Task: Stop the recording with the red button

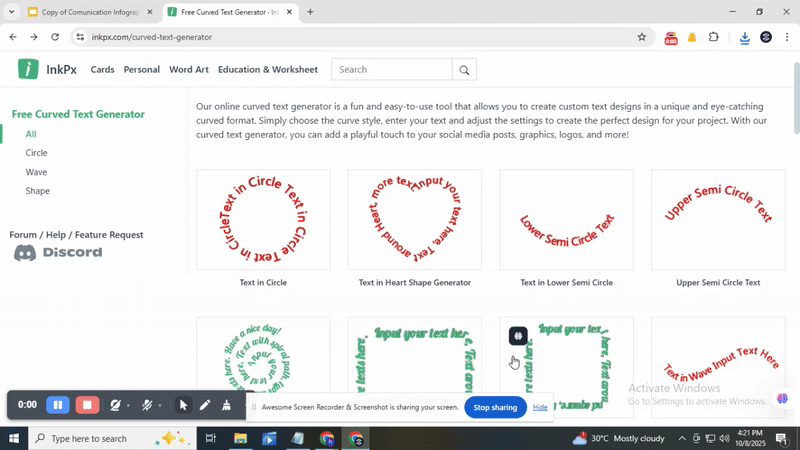Action: point(88,405)
